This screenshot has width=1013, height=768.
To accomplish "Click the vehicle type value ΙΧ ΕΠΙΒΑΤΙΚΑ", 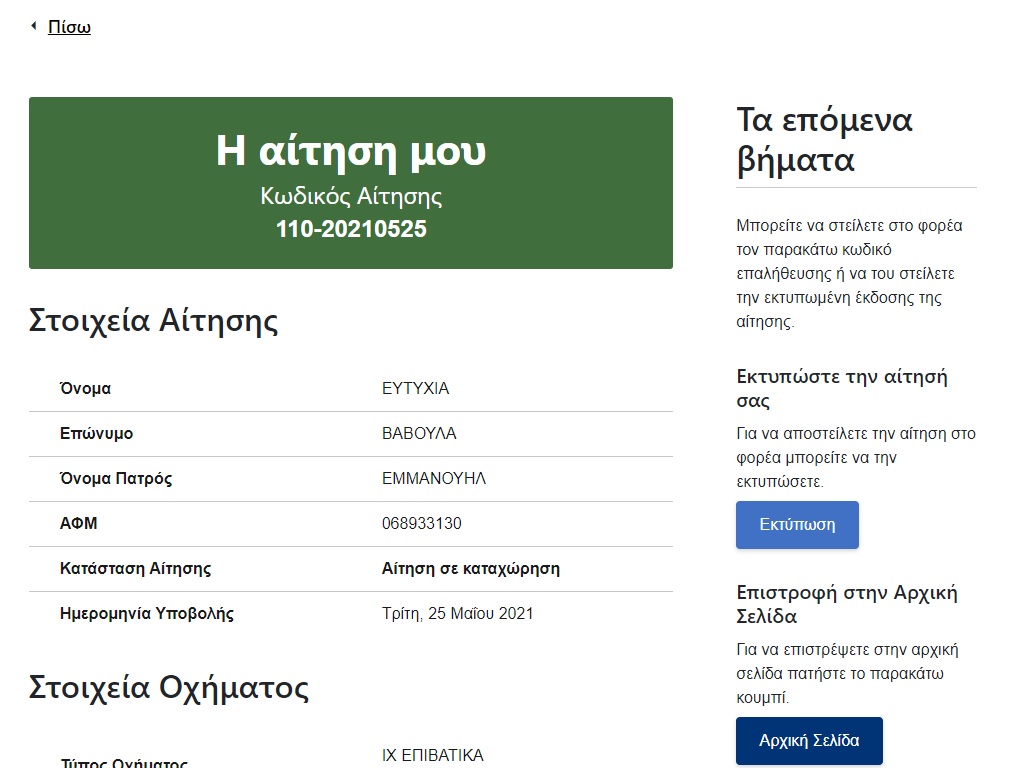I will pos(433,755).
